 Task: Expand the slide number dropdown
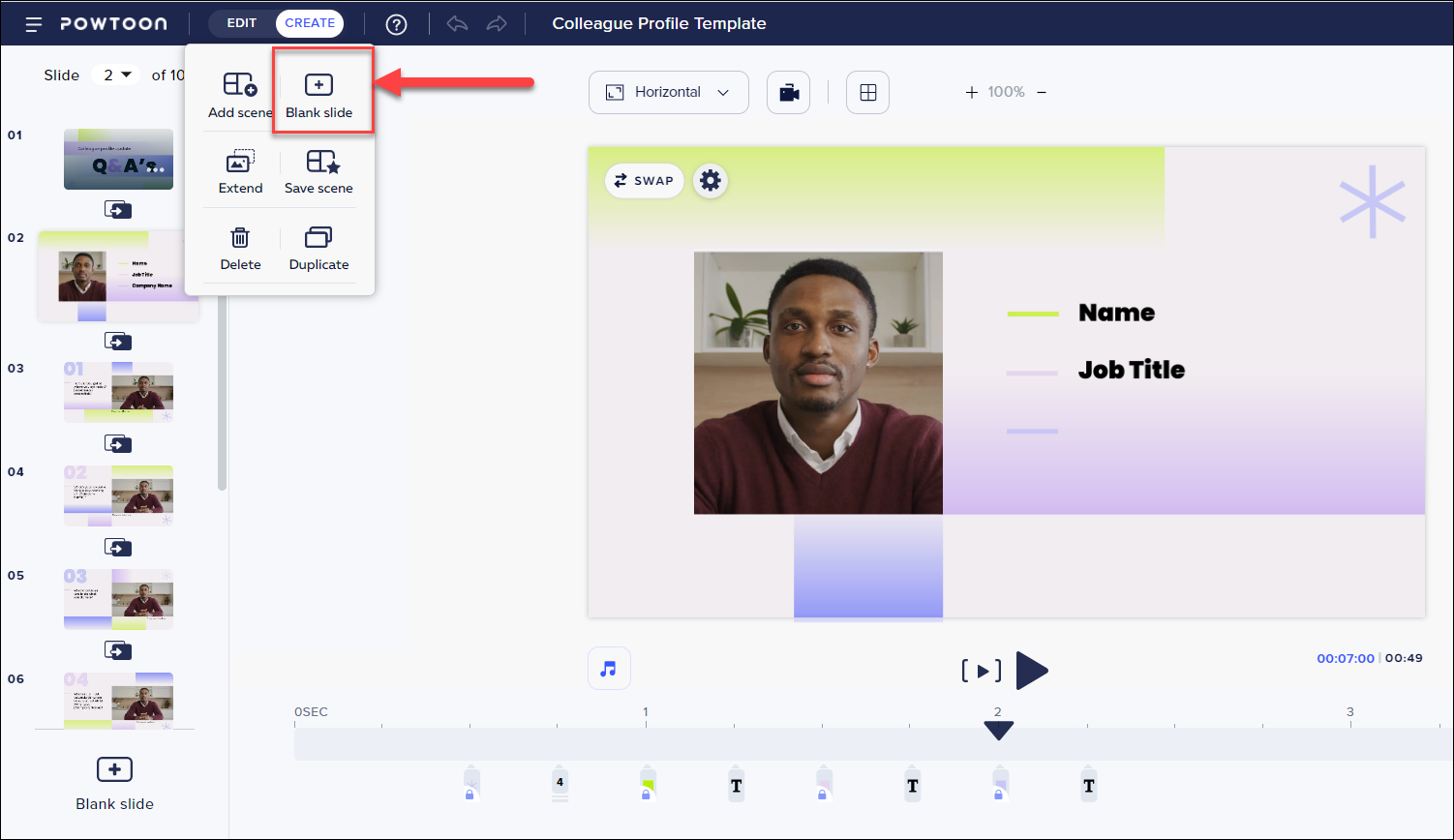coord(116,75)
